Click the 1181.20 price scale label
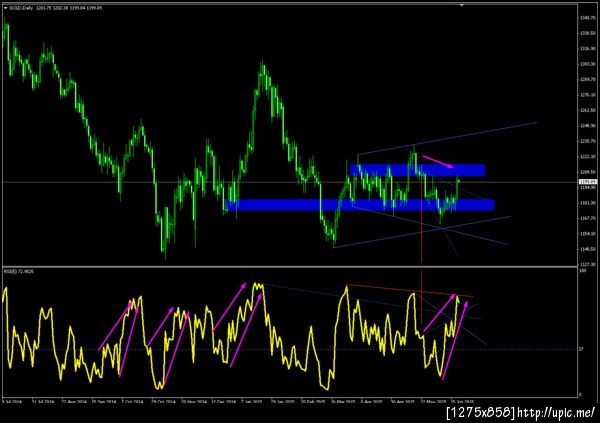 tap(589, 203)
